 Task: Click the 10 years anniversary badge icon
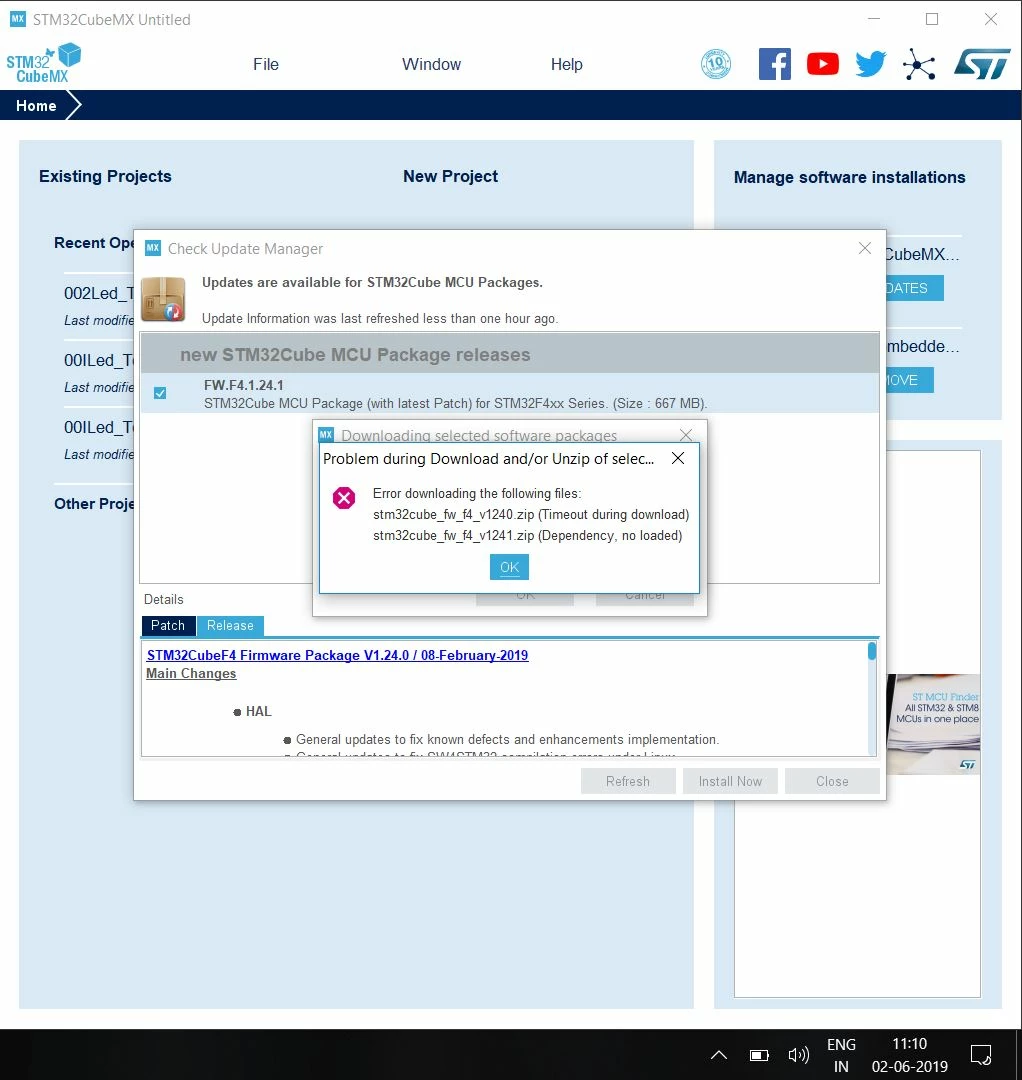[716, 64]
